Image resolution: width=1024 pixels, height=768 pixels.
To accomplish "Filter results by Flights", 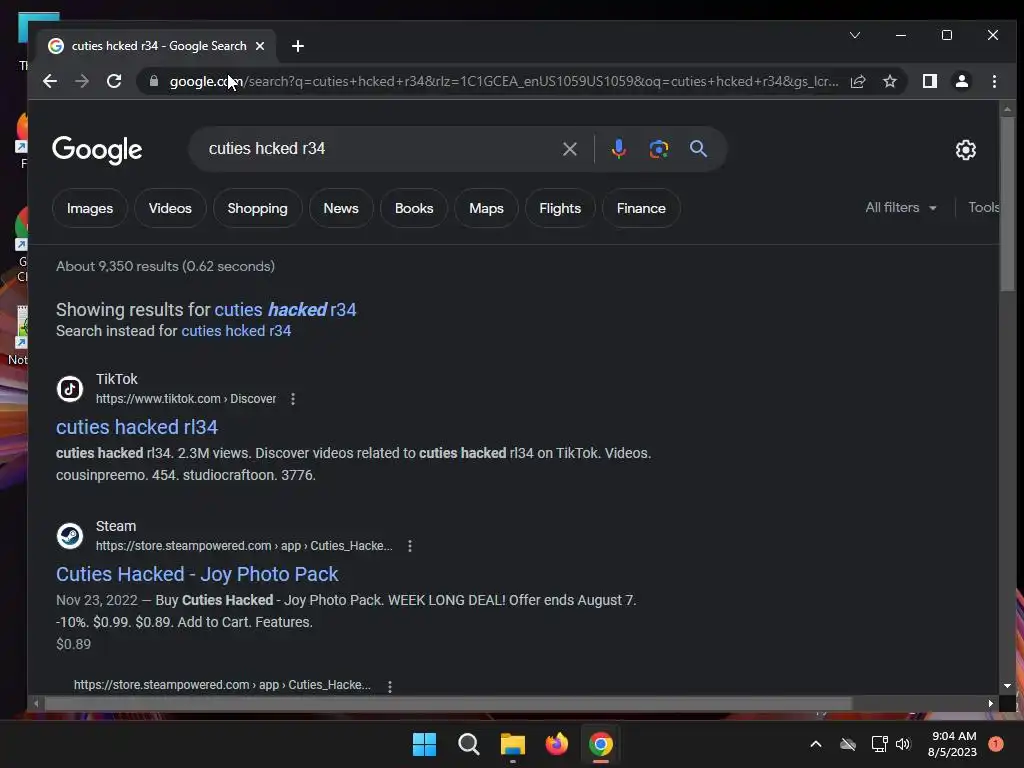I will pos(560,208).
